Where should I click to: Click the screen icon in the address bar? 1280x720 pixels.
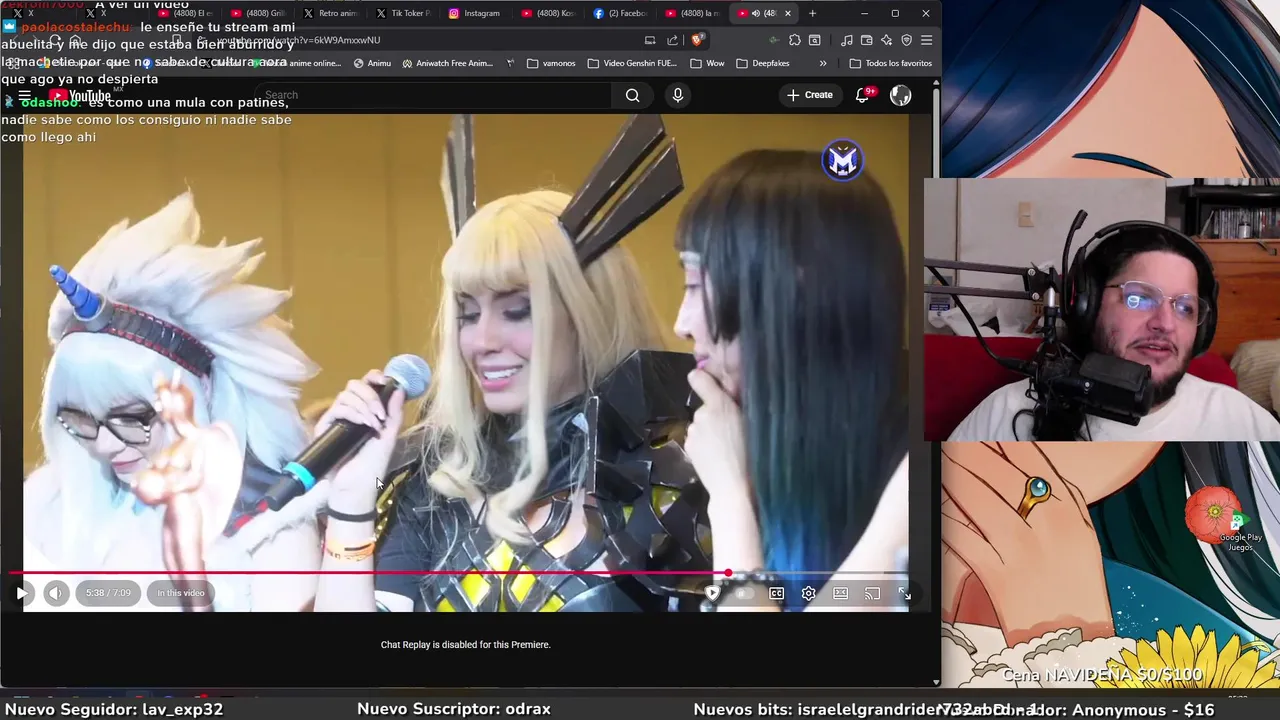(x=650, y=40)
